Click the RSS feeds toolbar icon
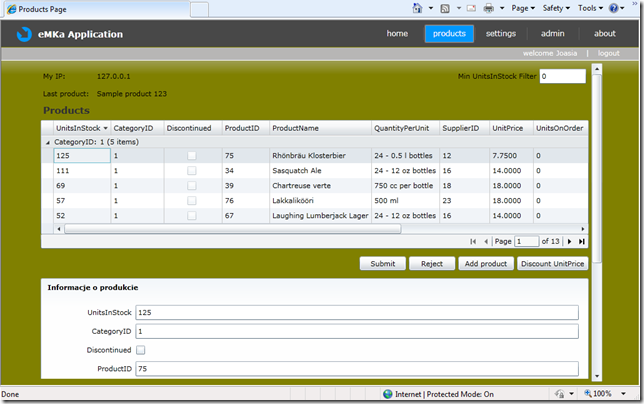The height and width of the screenshot is (404, 644). [x=445, y=9]
